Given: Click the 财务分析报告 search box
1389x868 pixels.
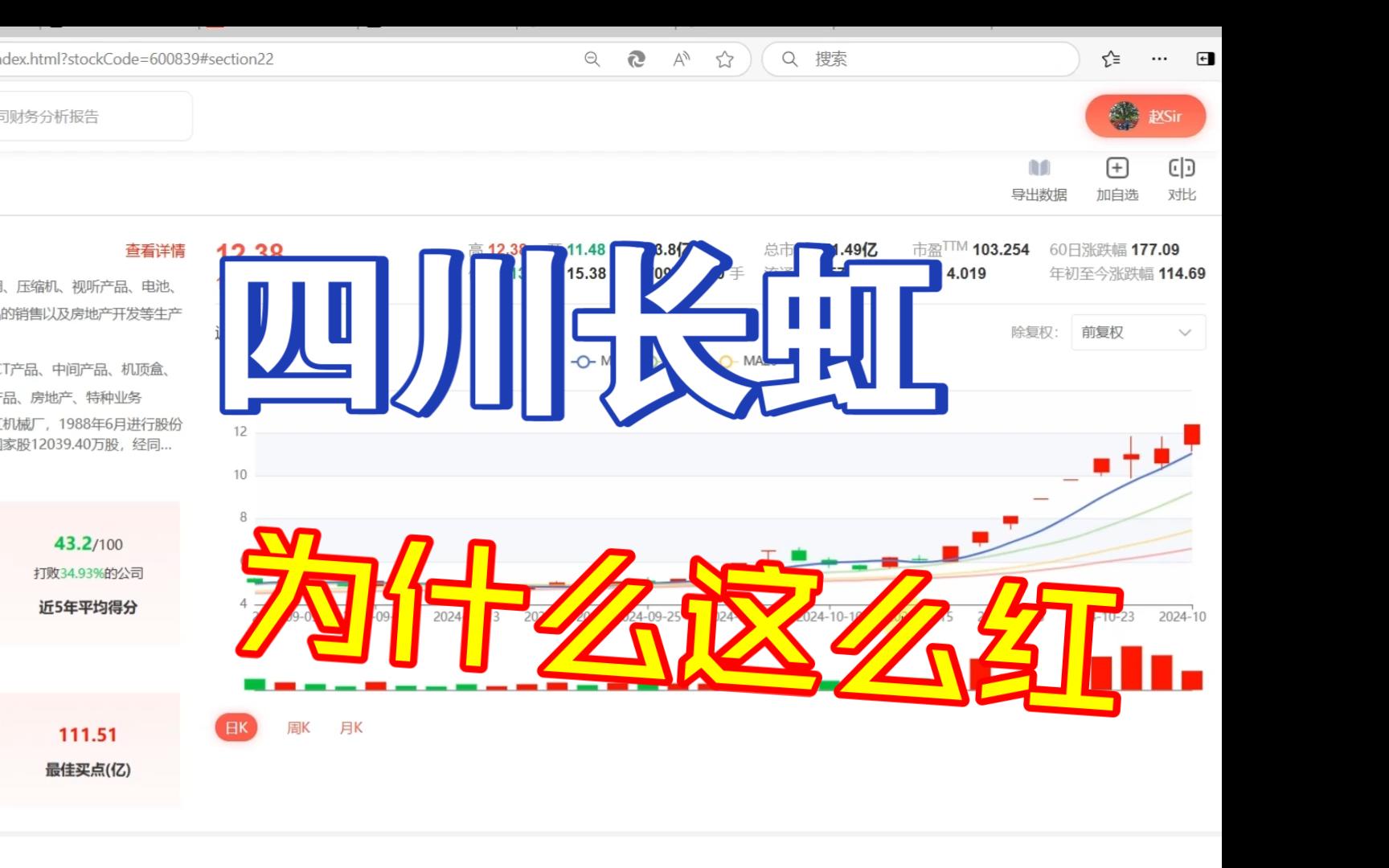Looking at the screenshot, I should [95, 117].
